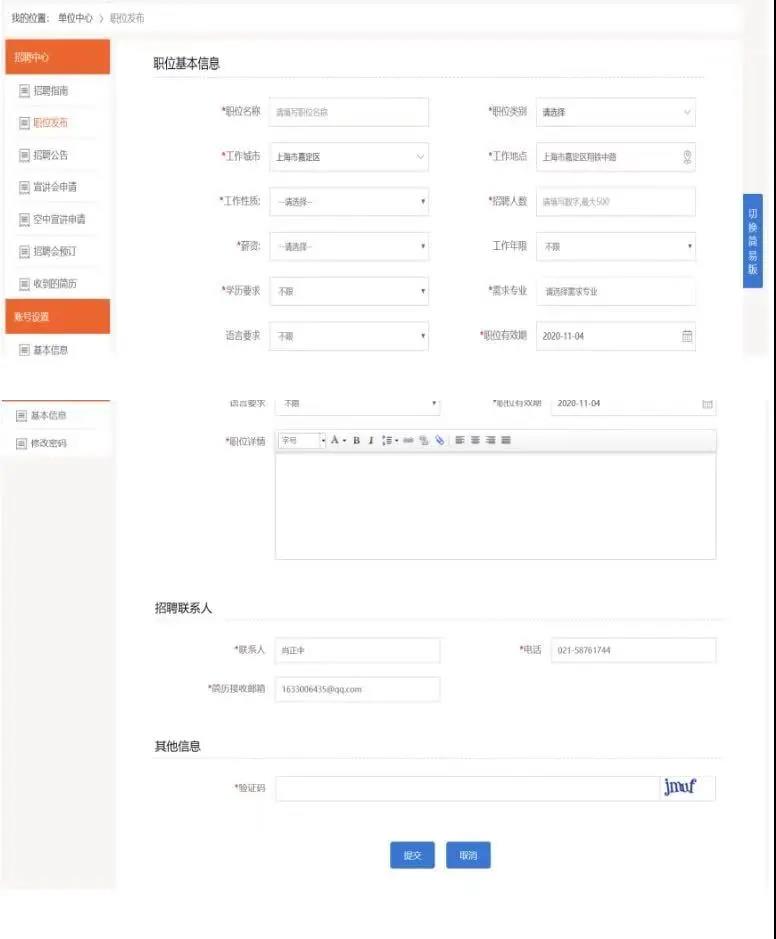Click the font color A icon
776x939 pixels.
334,441
